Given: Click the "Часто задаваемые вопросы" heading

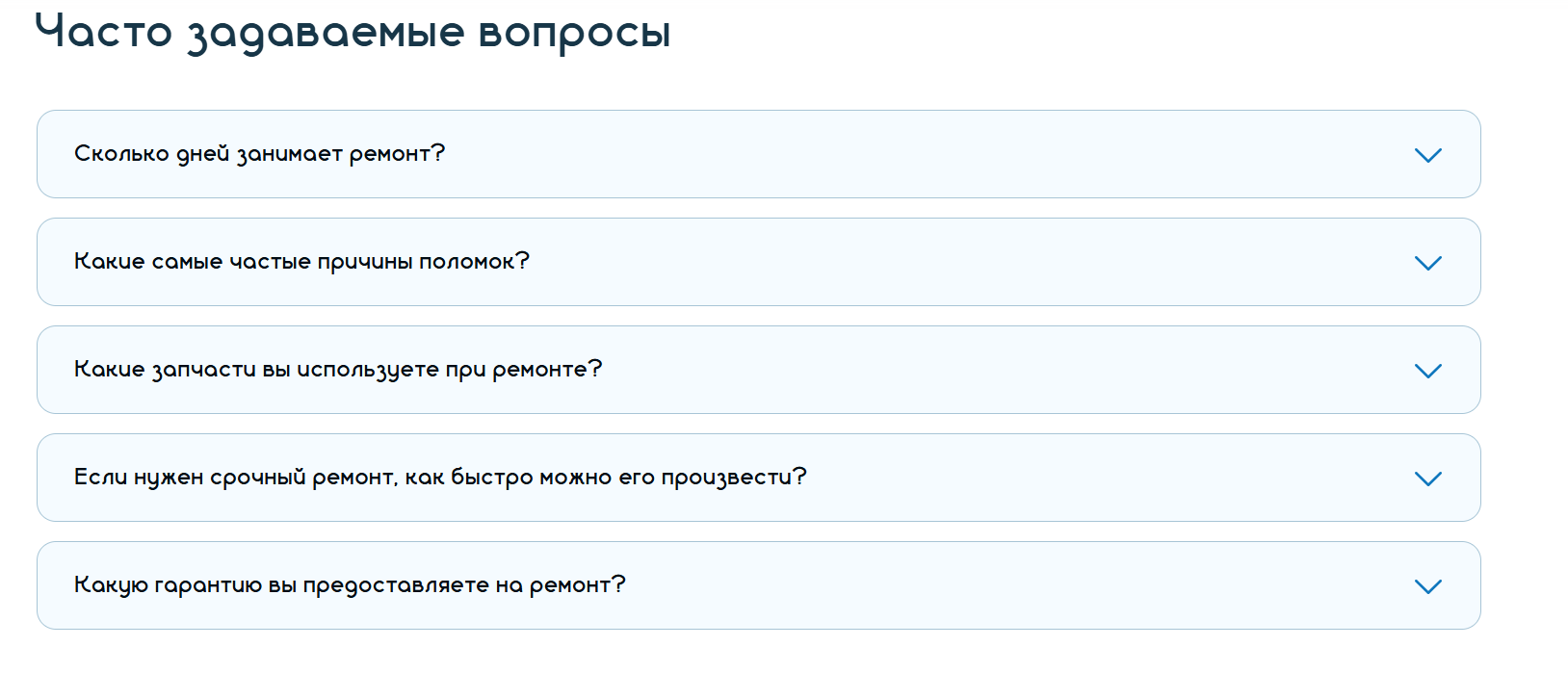Looking at the screenshot, I should point(353,33).
